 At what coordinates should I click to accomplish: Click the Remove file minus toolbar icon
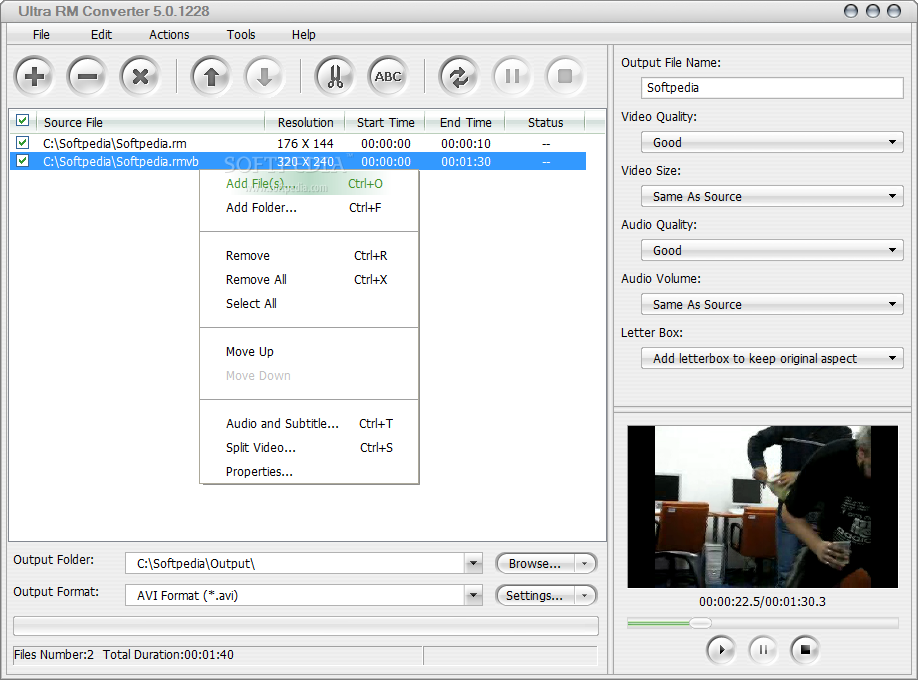[x=87, y=76]
